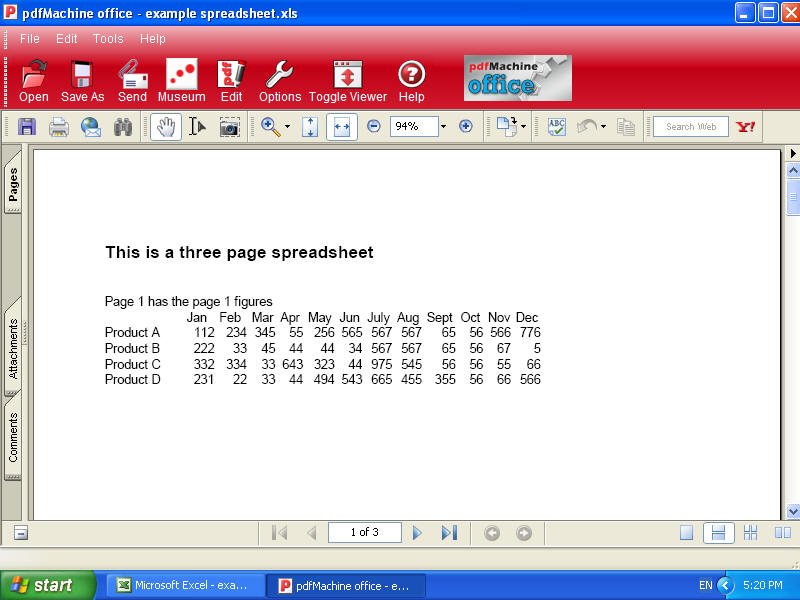The height and width of the screenshot is (600, 800).
Task: Open the Museum dice icon
Action: (x=181, y=76)
